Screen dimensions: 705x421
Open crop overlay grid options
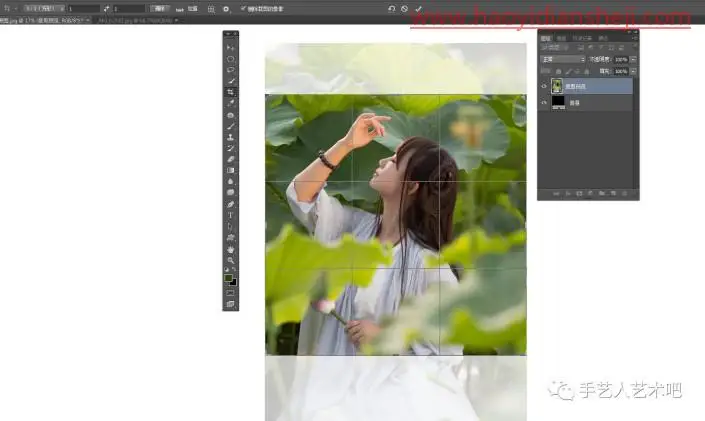pos(210,9)
